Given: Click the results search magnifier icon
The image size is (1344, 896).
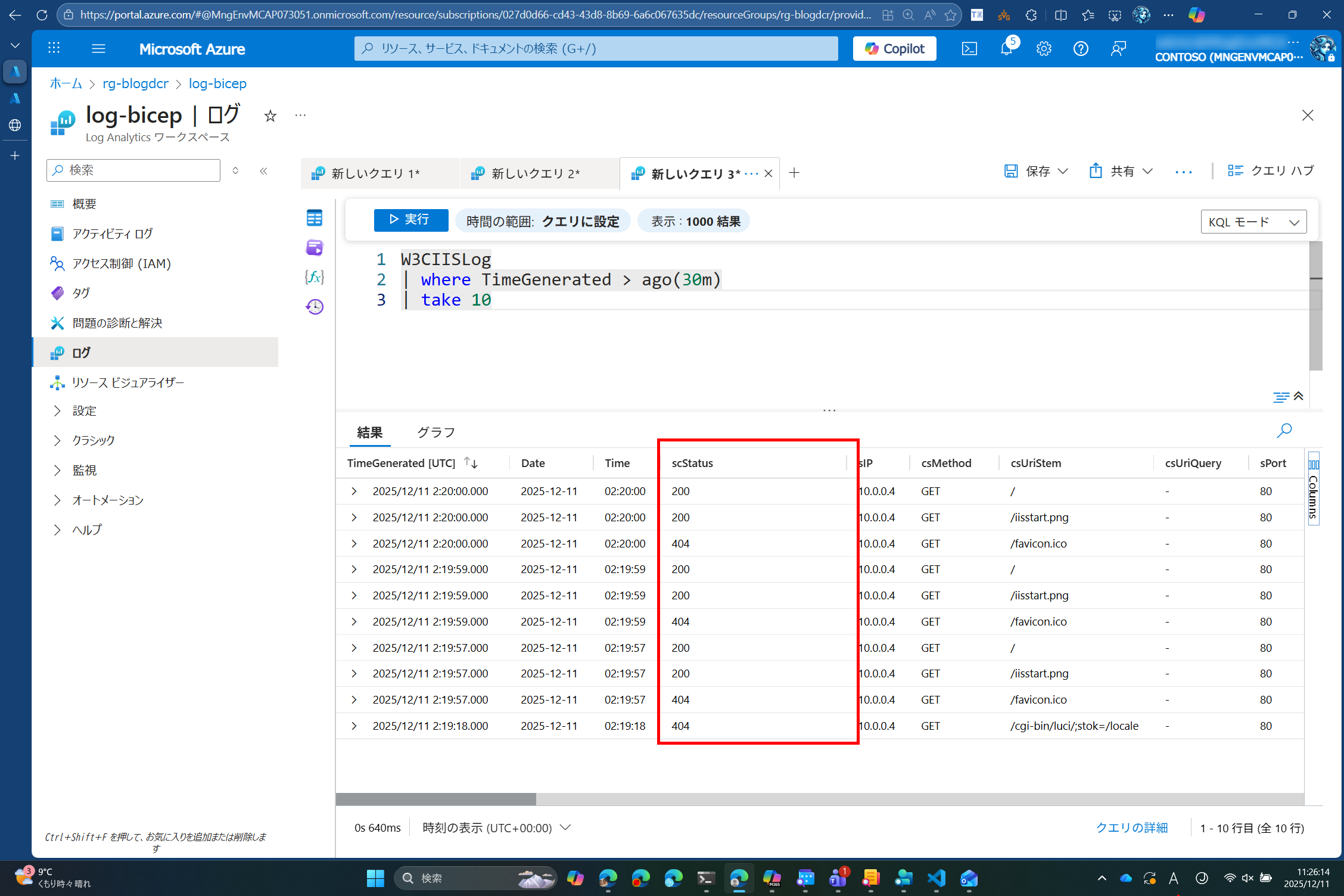Looking at the screenshot, I should click(x=1284, y=430).
